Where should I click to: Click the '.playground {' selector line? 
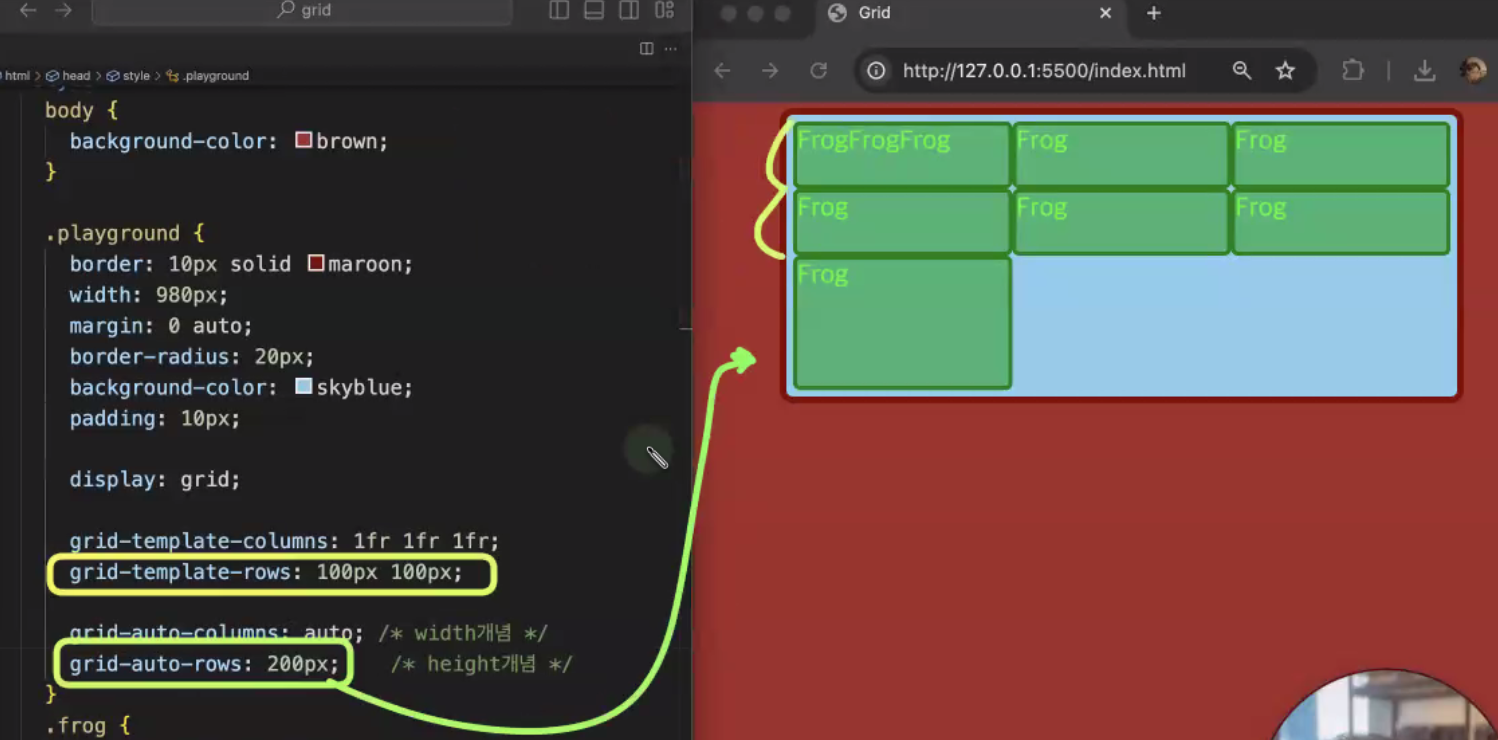click(x=125, y=233)
